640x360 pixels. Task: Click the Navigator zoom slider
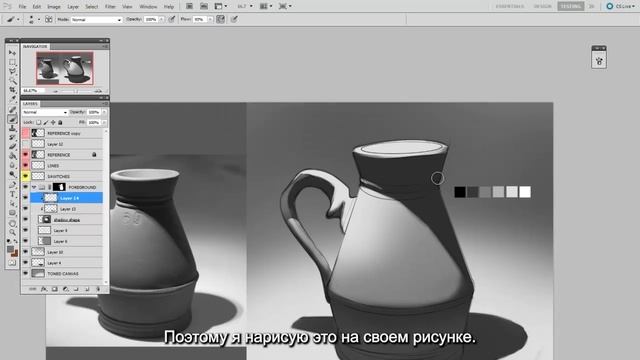[76, 91]
